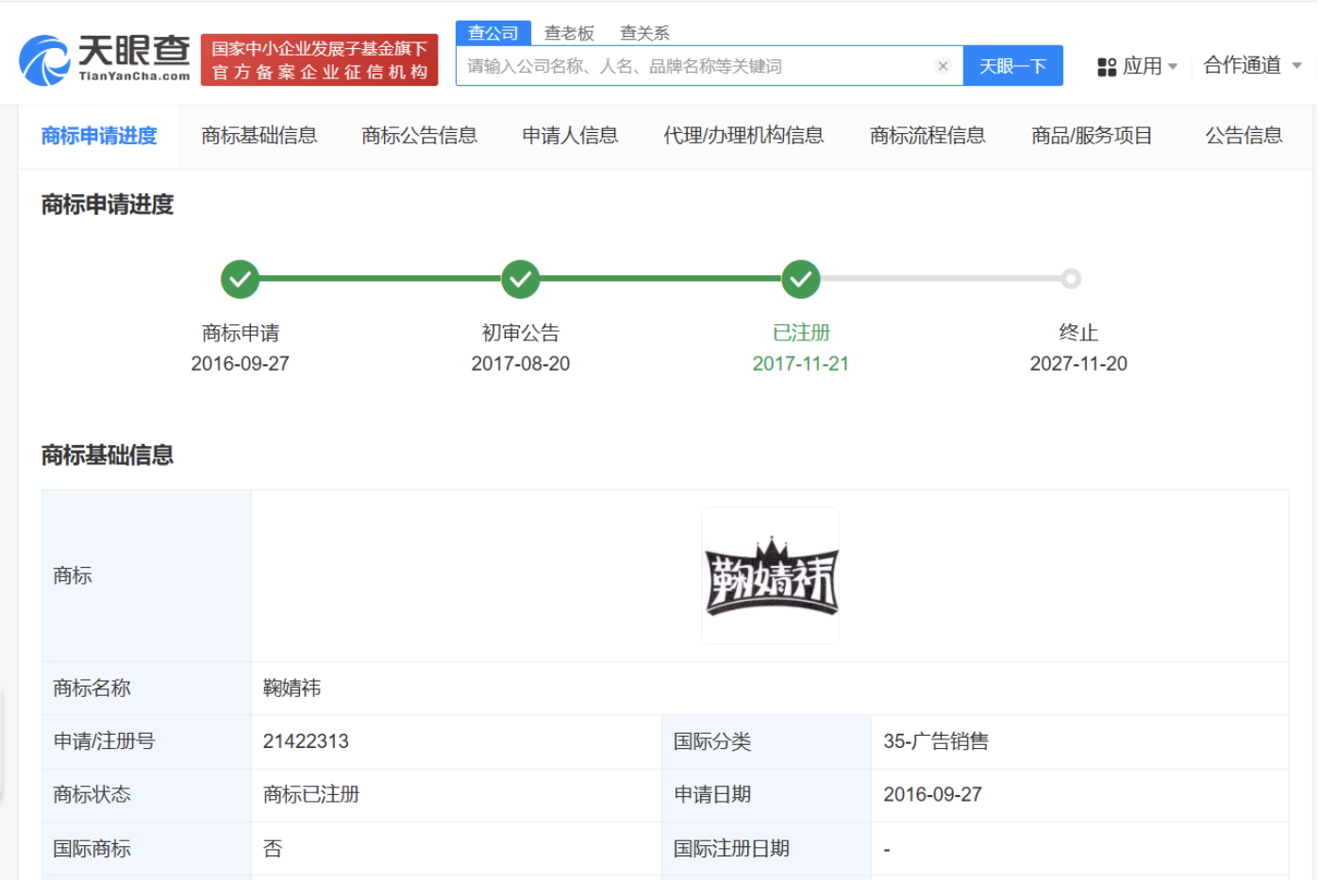1336x896 pixels.
Task: Open the 申请人信息 section tab
Action: pyautogui.click(x=570, y=136)
